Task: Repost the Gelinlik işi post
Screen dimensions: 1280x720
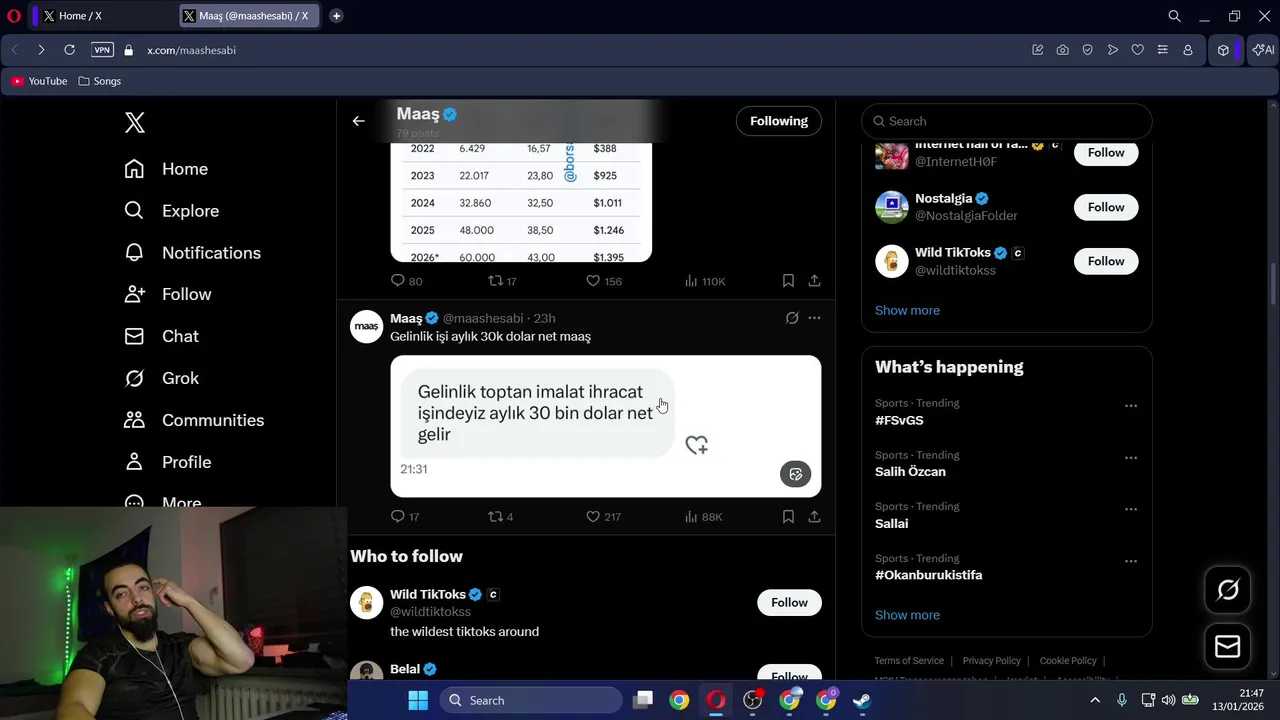Action: [x=495, y=517]
